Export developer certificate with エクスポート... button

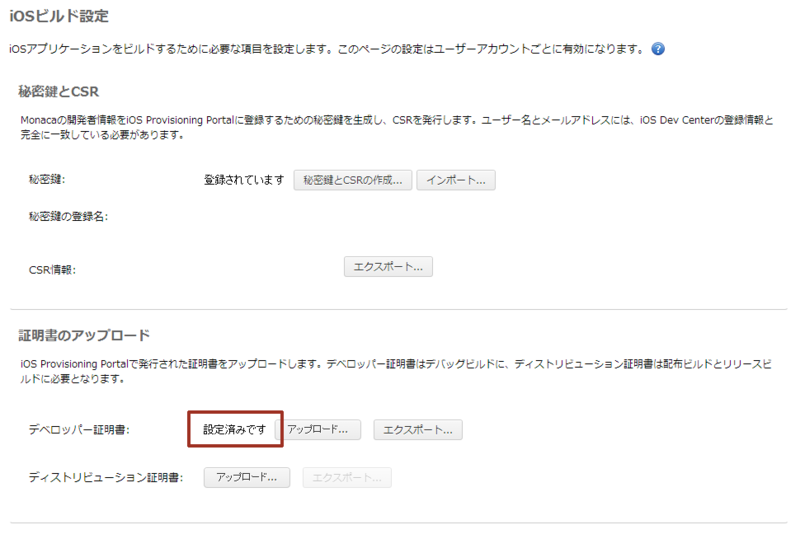pyautogui.click(x=418, y=430)
